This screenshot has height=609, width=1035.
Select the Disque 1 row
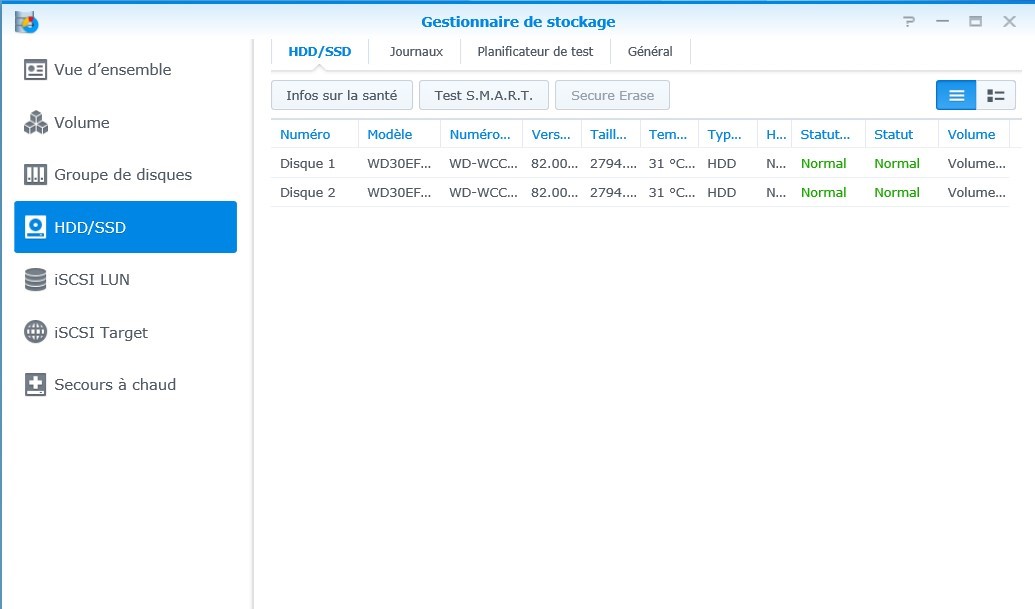(x=640, y=164)
